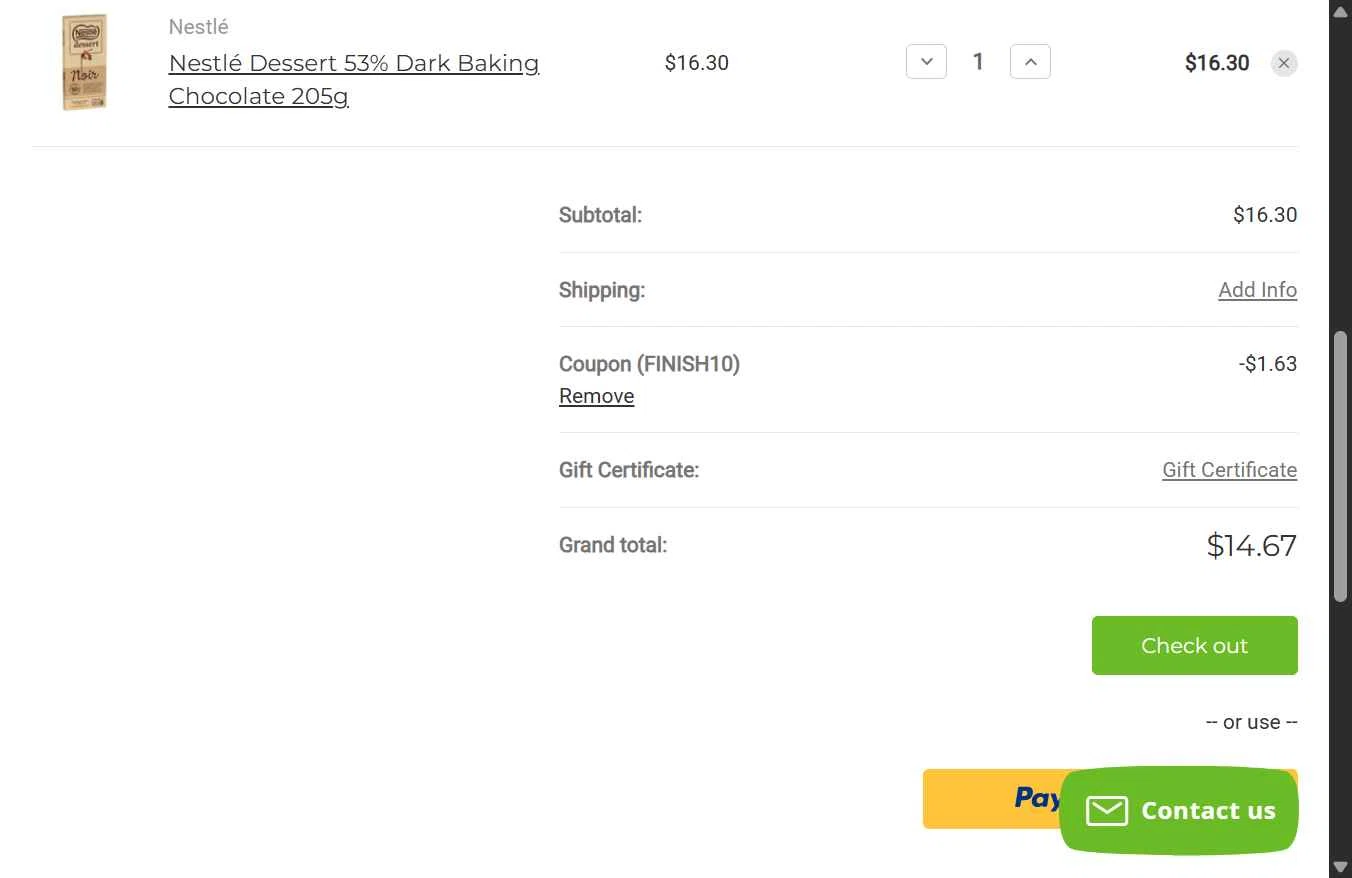1352x878 pixels.
Task: Click the vertical scrollbar thumb
Action: click(x=1340, y=467)
